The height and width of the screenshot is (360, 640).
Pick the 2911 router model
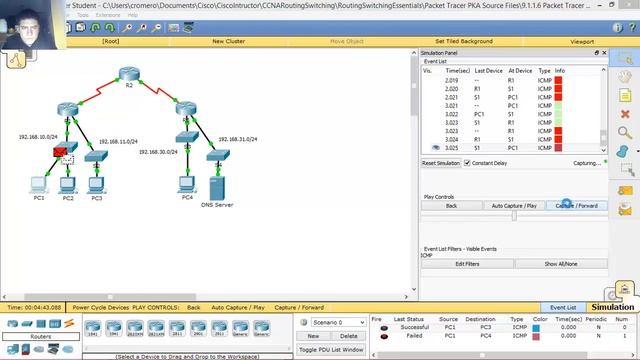[219, 328]
